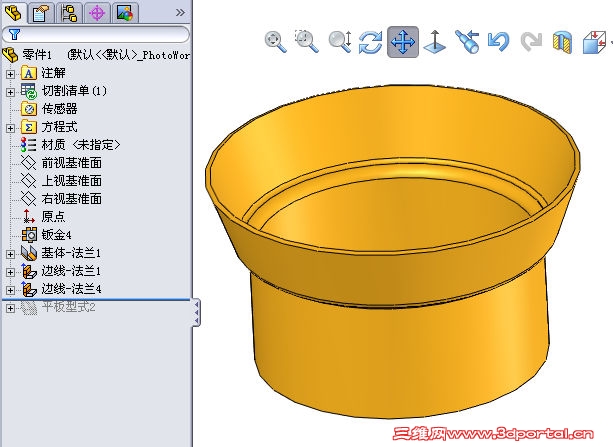Select the 传感器 sensors folder
This screenshot has height=447, width=613.
[x=59, y=109]
